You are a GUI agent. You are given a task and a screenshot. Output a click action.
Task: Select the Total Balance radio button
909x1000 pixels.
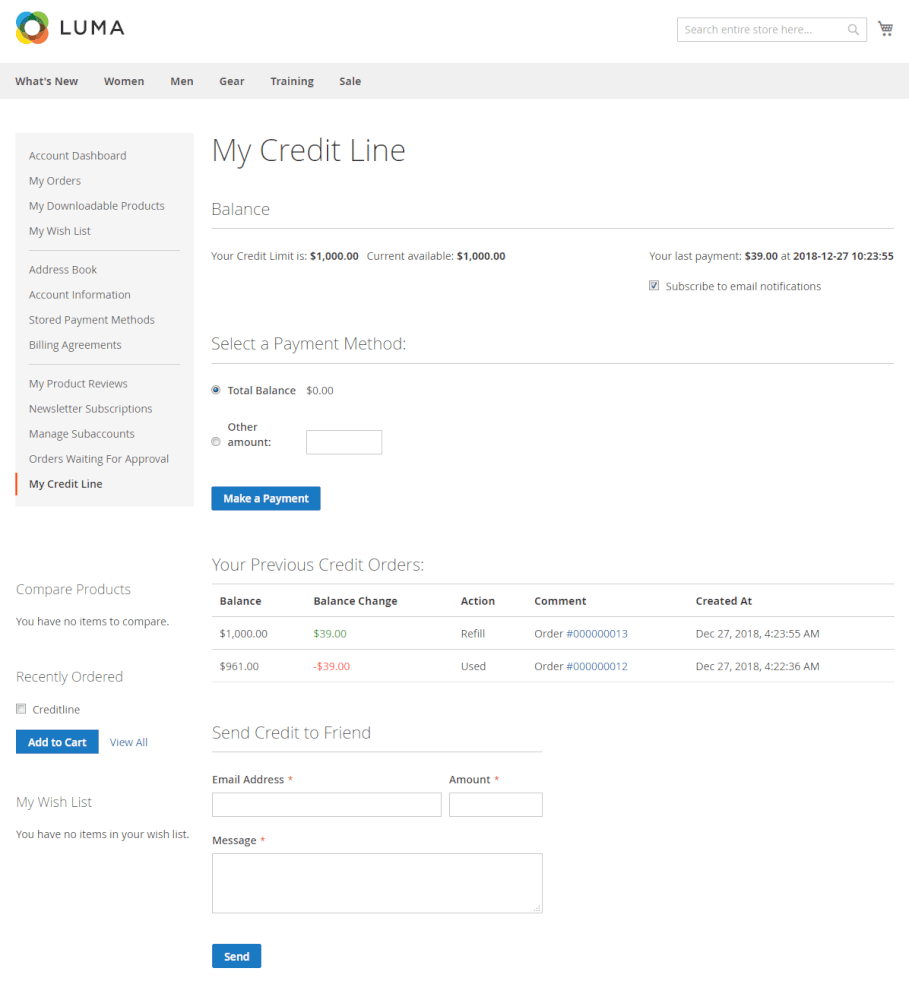pos(216,390)
